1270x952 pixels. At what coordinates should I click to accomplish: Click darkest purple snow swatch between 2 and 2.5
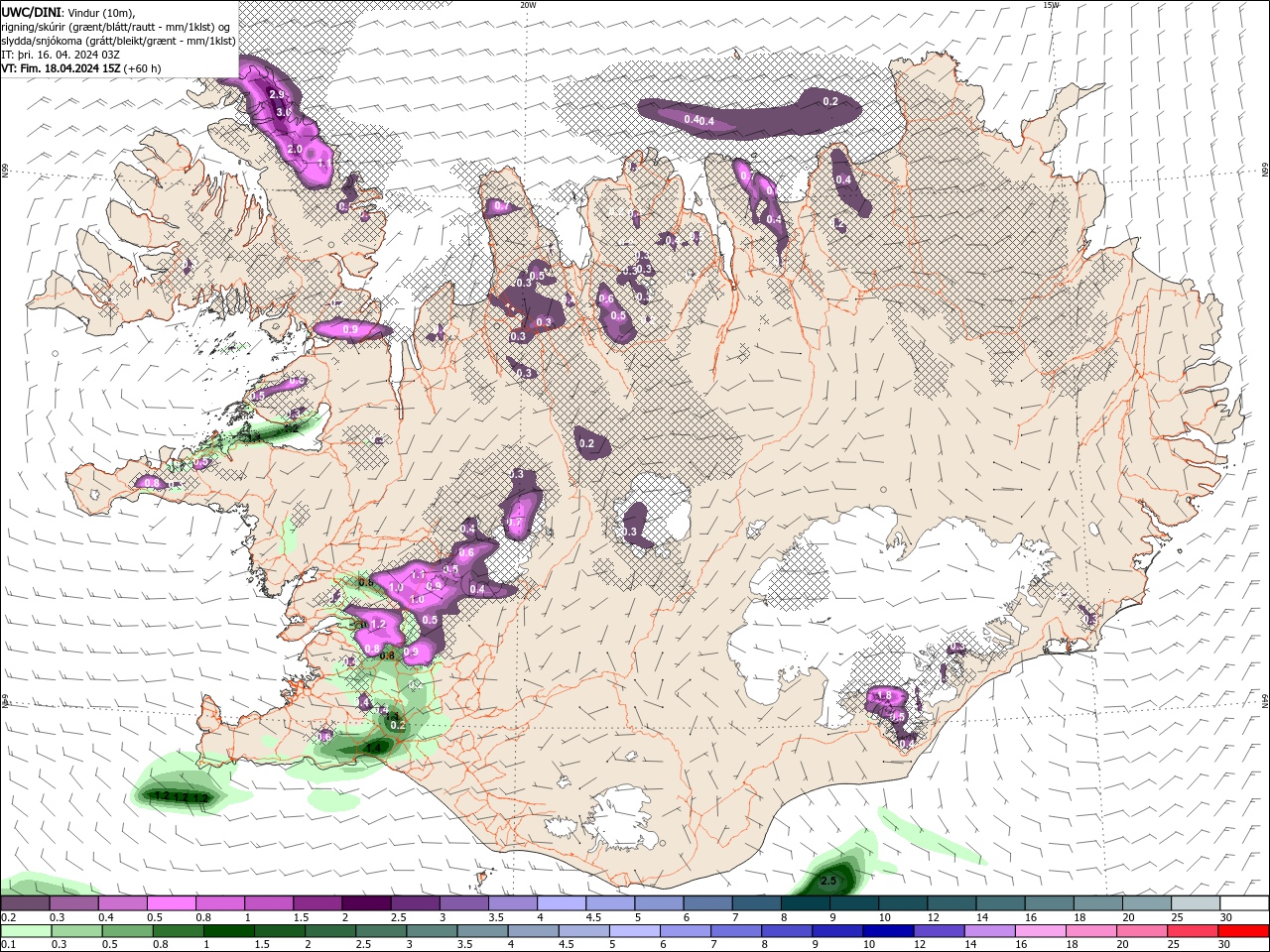point(366,903)
